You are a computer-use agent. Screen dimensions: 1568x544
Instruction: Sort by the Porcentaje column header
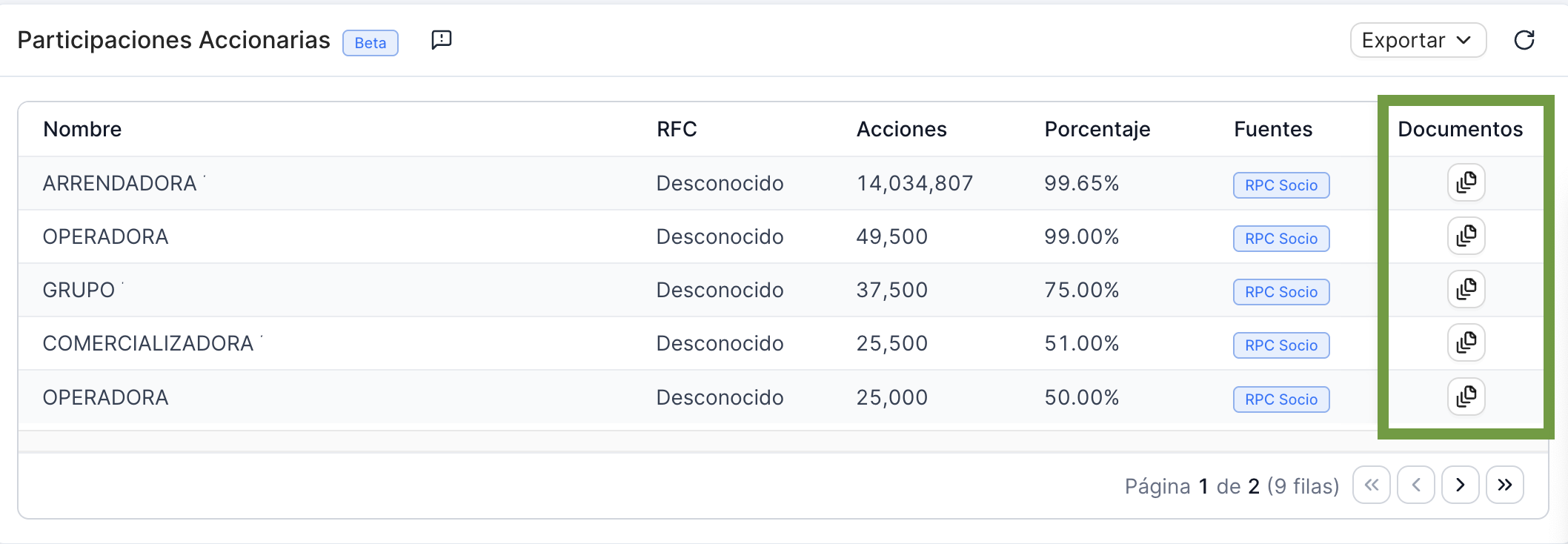tap(1097, 130)
